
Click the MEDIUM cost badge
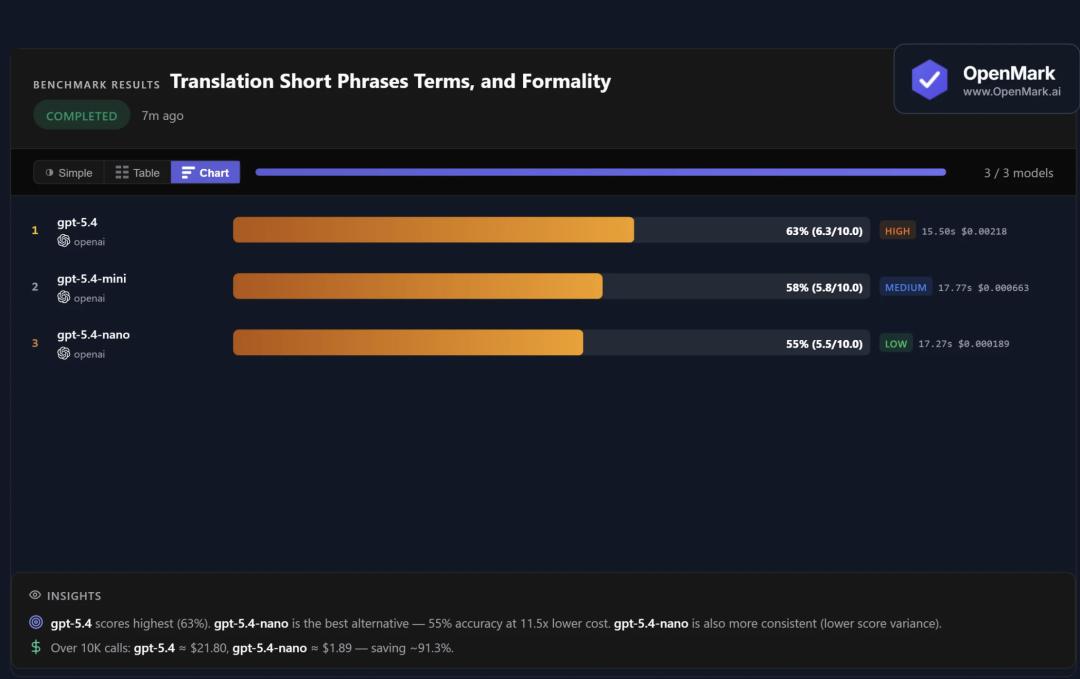tap(905, 287)
